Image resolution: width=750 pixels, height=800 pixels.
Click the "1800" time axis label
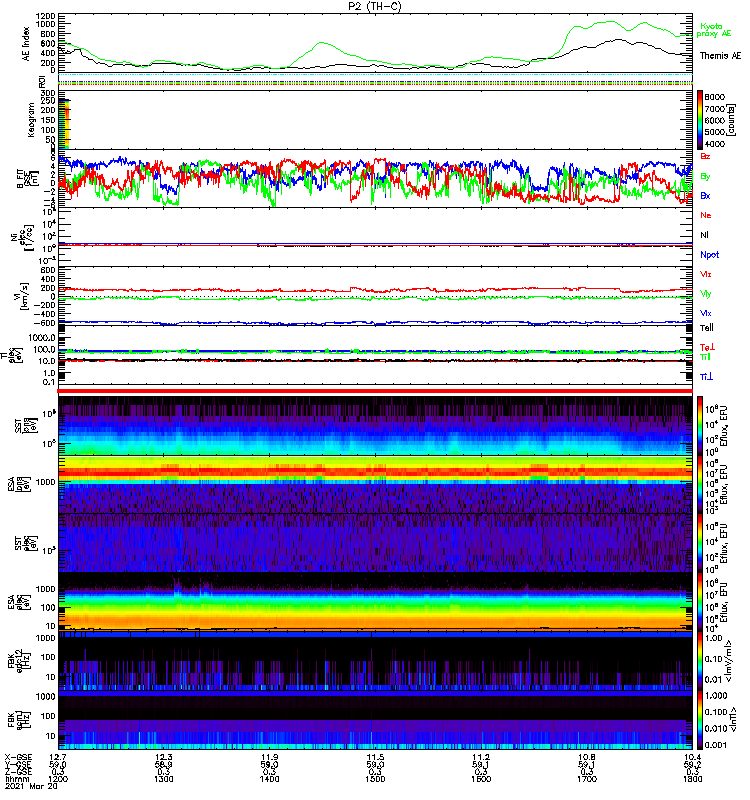coord(692,779)
